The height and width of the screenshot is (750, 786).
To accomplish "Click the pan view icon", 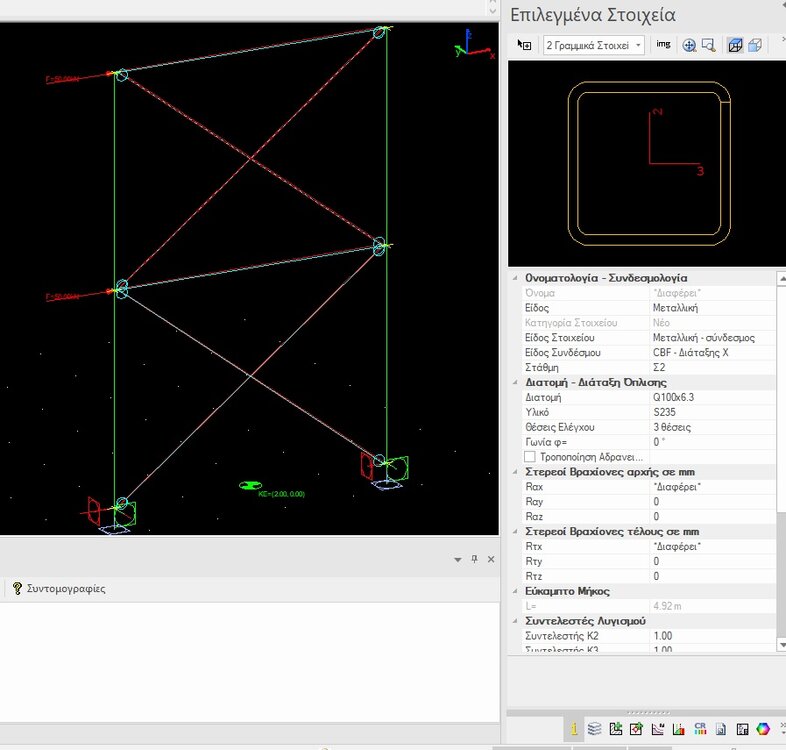I will tap(689, 45).
